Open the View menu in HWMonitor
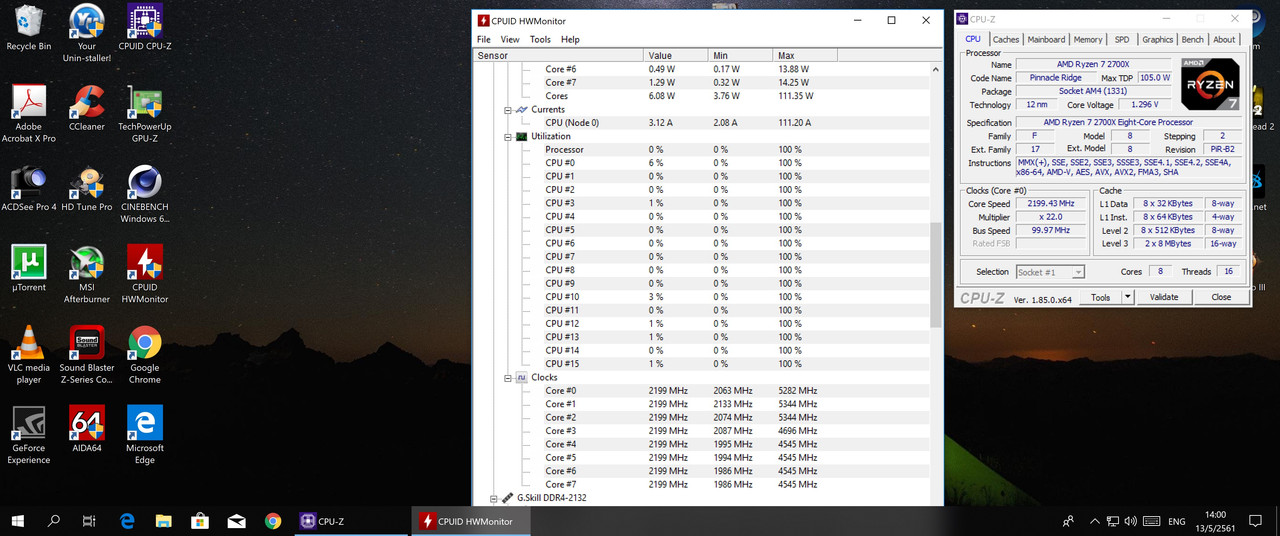Viewport: 1280px width, 536px height. (510, 40)
